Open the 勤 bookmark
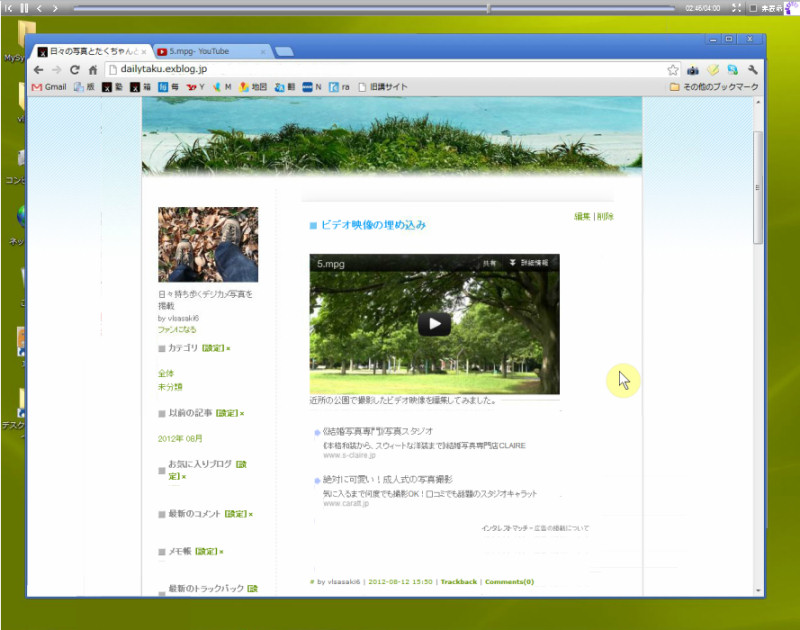 point(112,87)
